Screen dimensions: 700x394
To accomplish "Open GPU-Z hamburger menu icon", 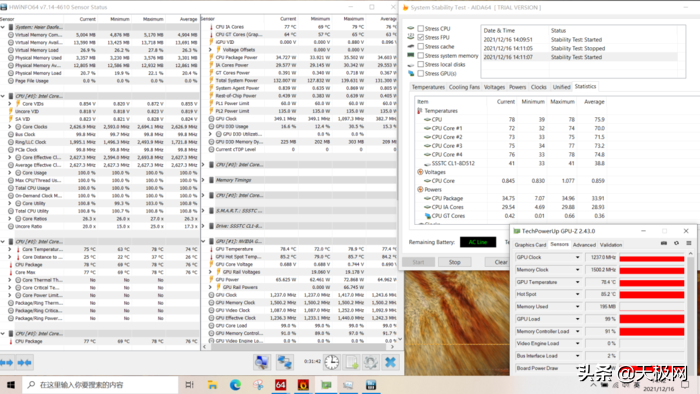I will tap(689, 243).
